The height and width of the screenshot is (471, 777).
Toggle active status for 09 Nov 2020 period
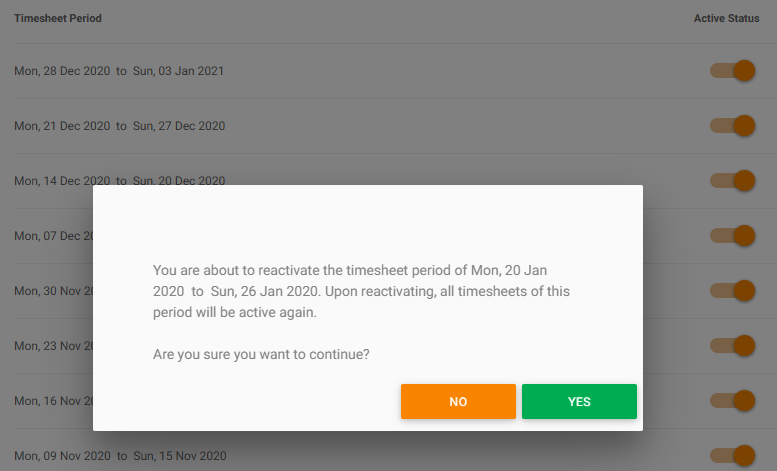click(x=732, y=456)
